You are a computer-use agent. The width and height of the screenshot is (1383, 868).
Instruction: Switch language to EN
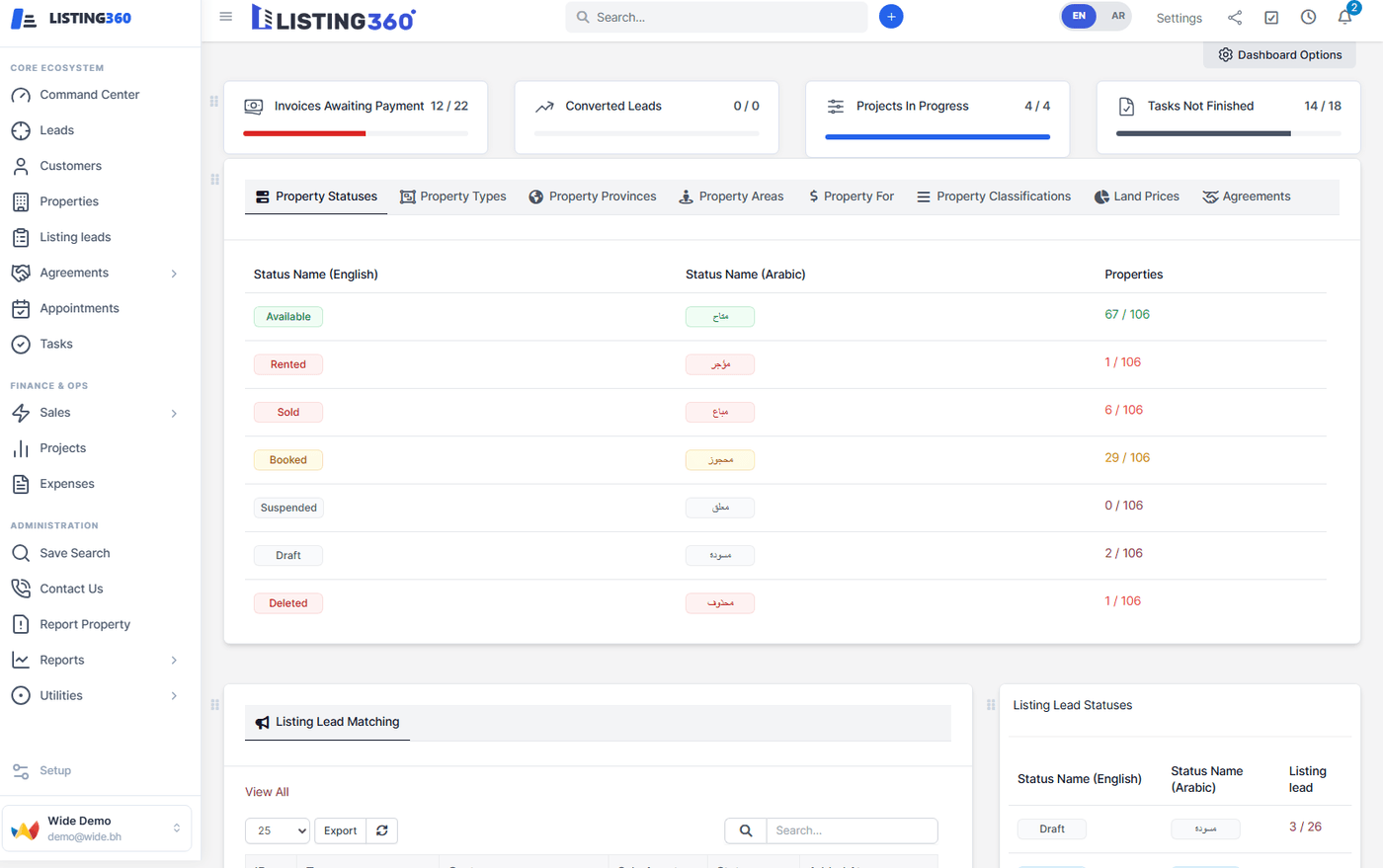click(x=1079, y=16)
